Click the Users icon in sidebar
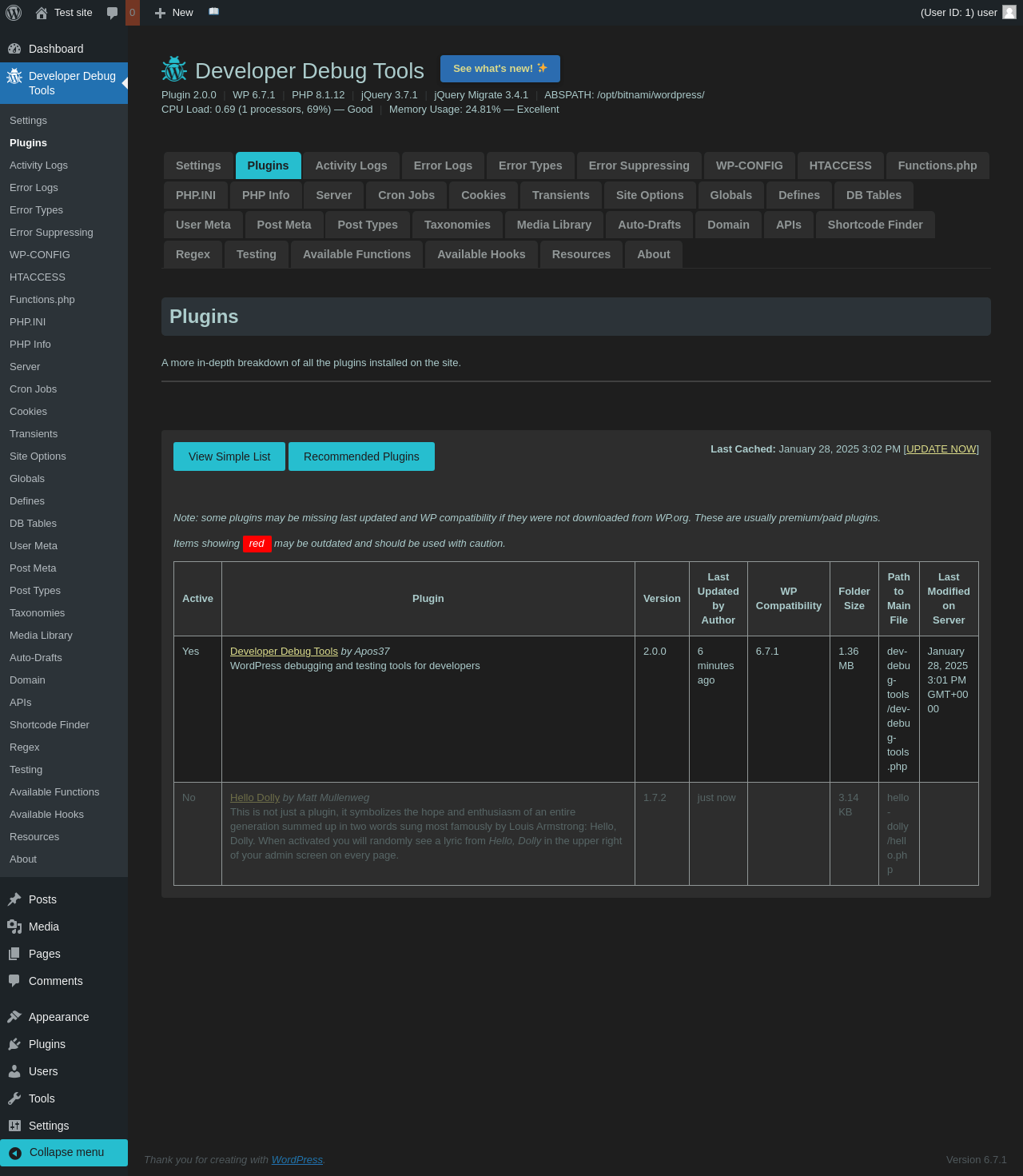The height and width of the screenshot is (1176, 1023). (14, 1071)
